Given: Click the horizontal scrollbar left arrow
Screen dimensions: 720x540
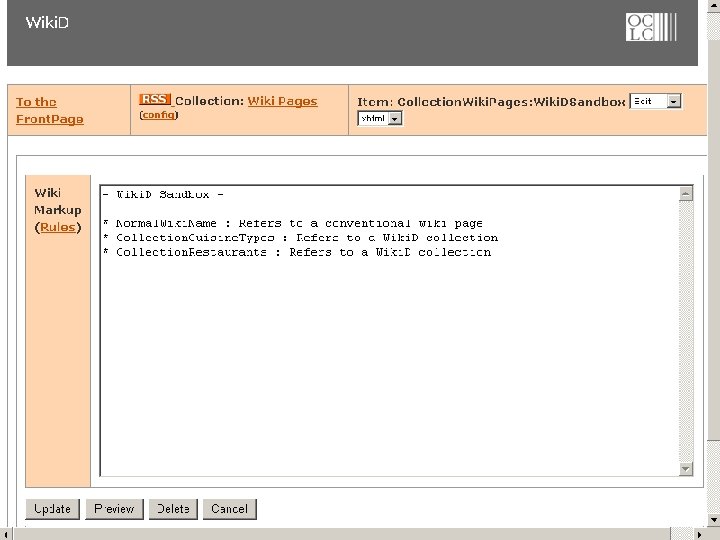Looking at the screenshot, I should (x=6, y=534).
